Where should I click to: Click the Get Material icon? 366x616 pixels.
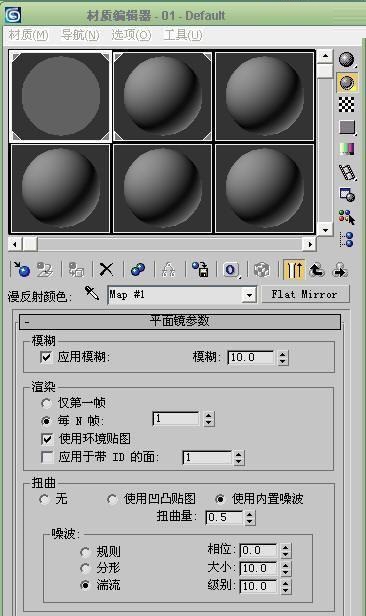[x=22, y=269]
